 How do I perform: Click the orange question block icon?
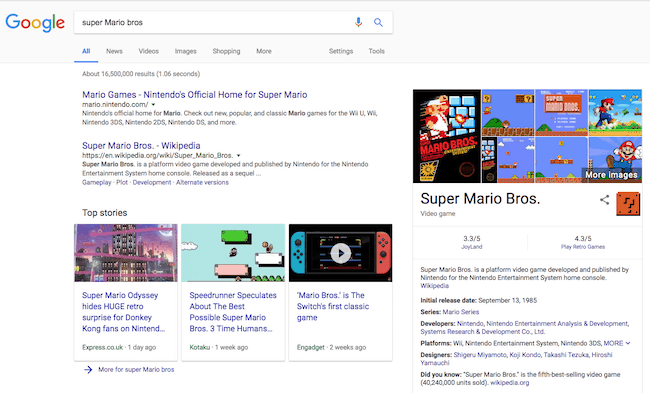(x=628, y=204)
